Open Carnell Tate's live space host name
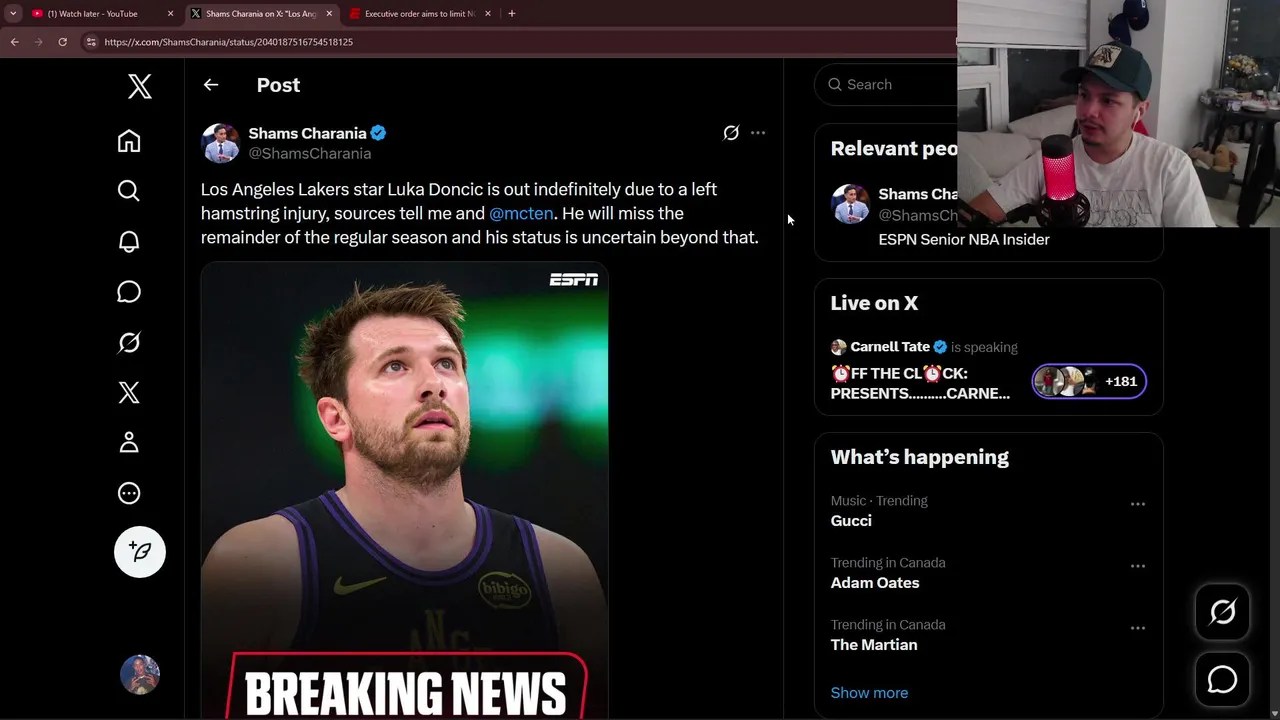Viewport: 1280px width, 720px height. pos(890,347)
